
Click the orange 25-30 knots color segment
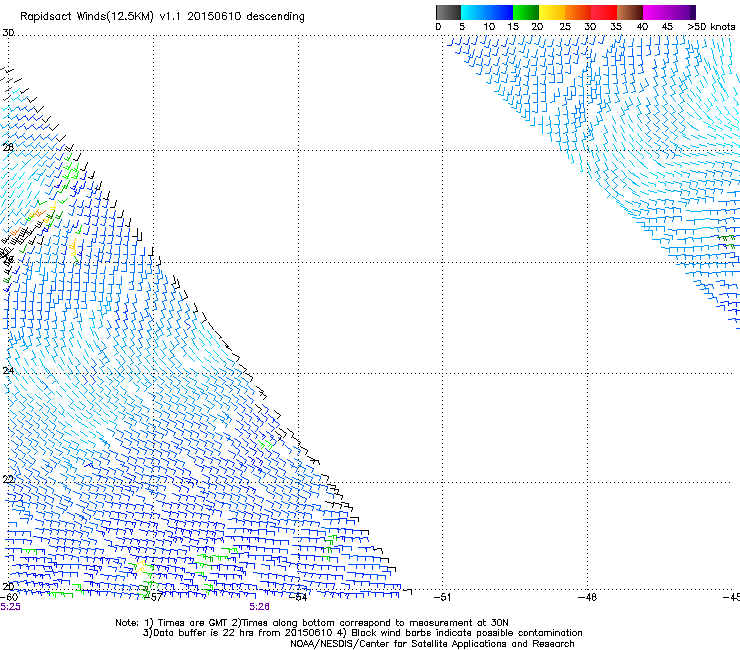[x=578, y=12]
